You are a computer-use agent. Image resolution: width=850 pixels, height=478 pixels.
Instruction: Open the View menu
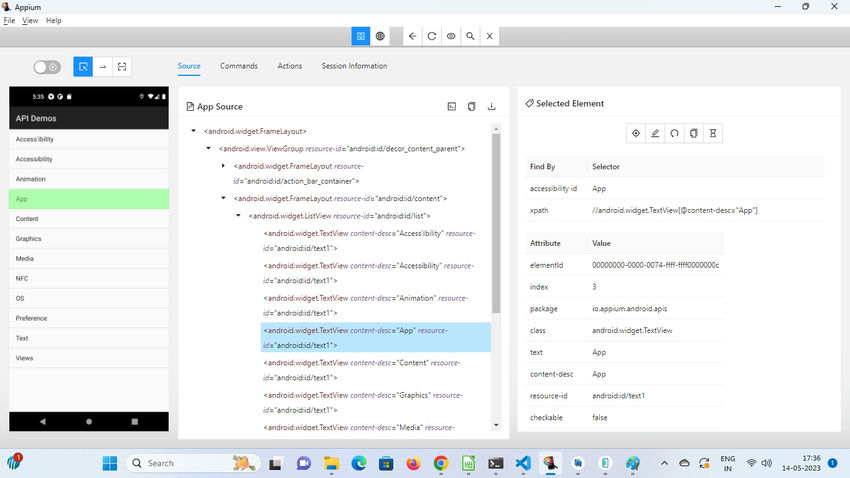click(x=30, y=21)
